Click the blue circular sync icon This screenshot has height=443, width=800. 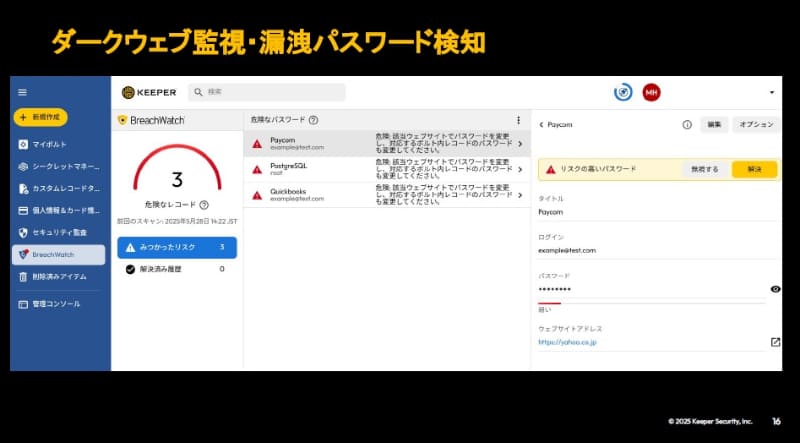click(623, 92)
